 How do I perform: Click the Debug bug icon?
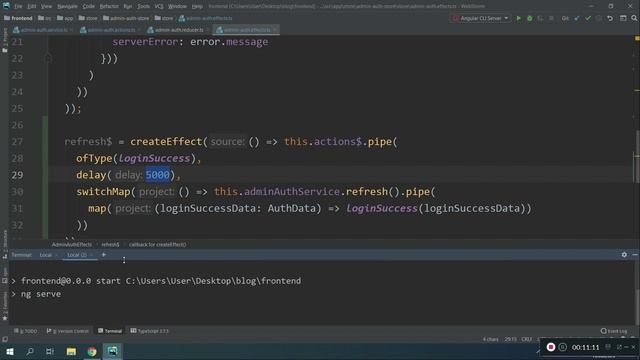(530, 18)
